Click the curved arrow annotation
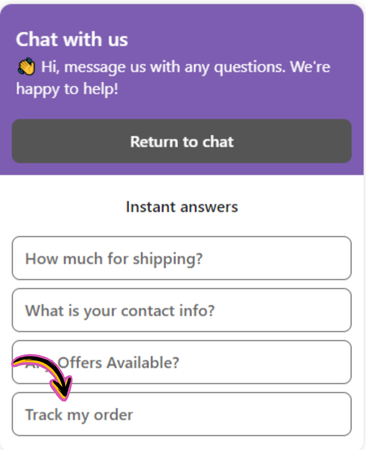The image size is (366, 450). 42,377
